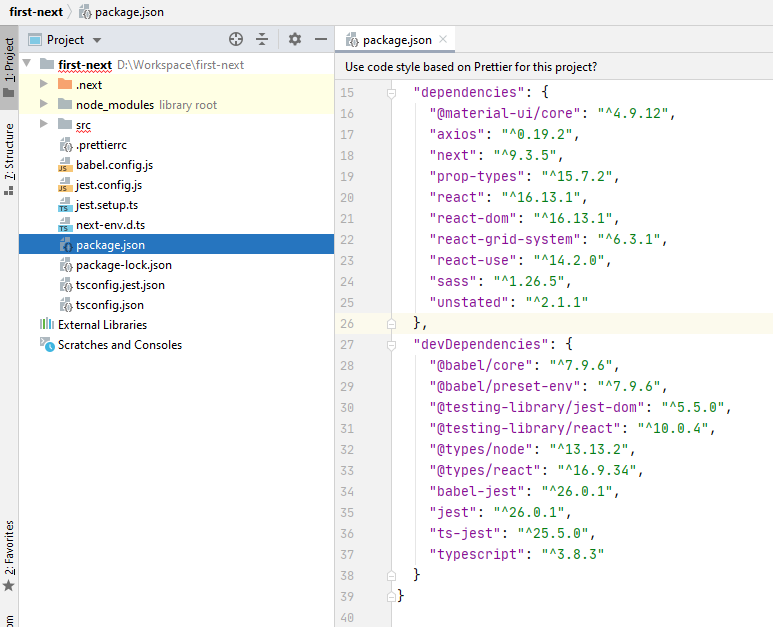Click the babel.config.js JS file icon
This screenshot has height=627, width=773.
65,165
